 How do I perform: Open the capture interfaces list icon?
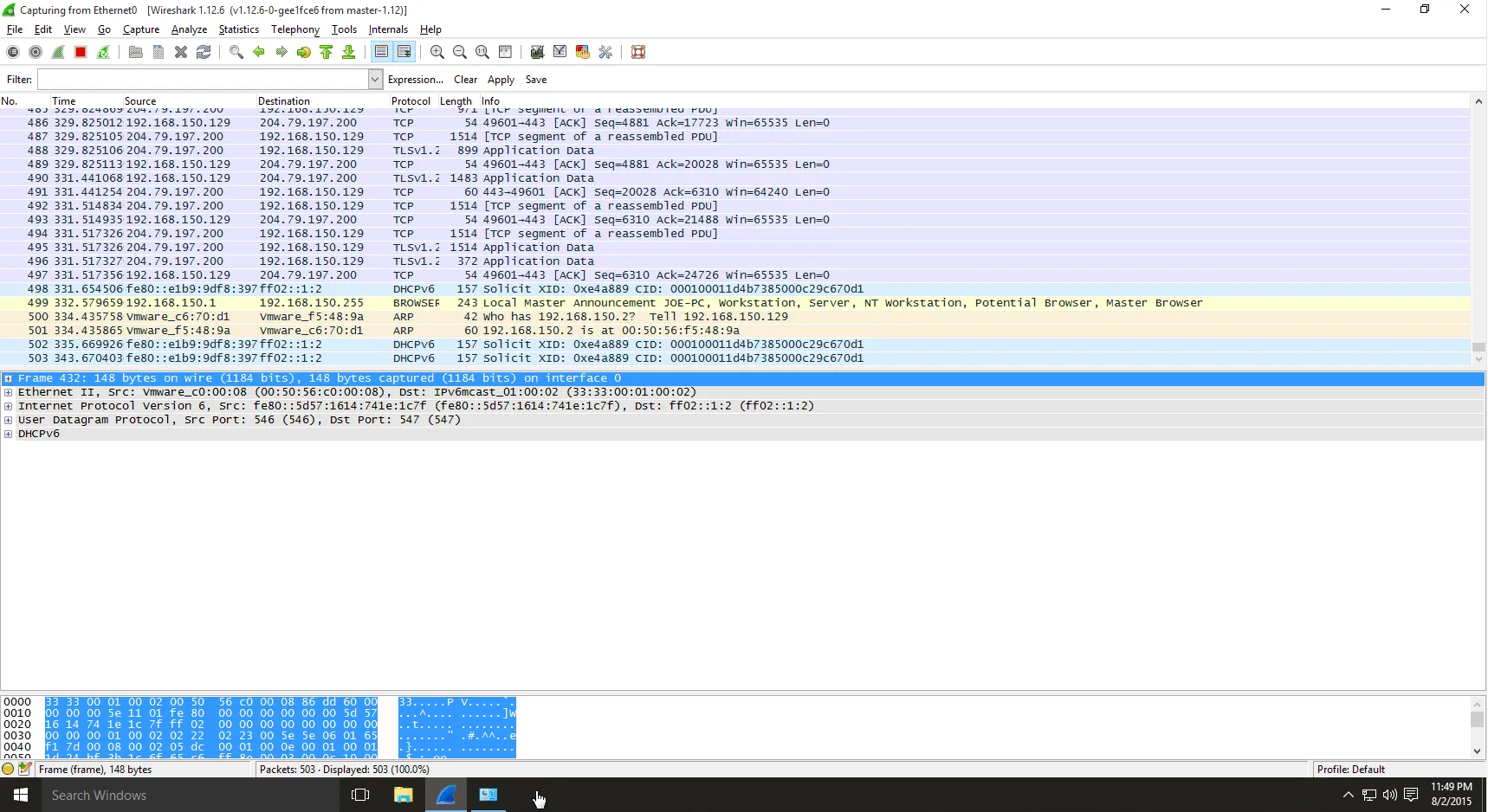pyautogui.click(x=13, y=52)
